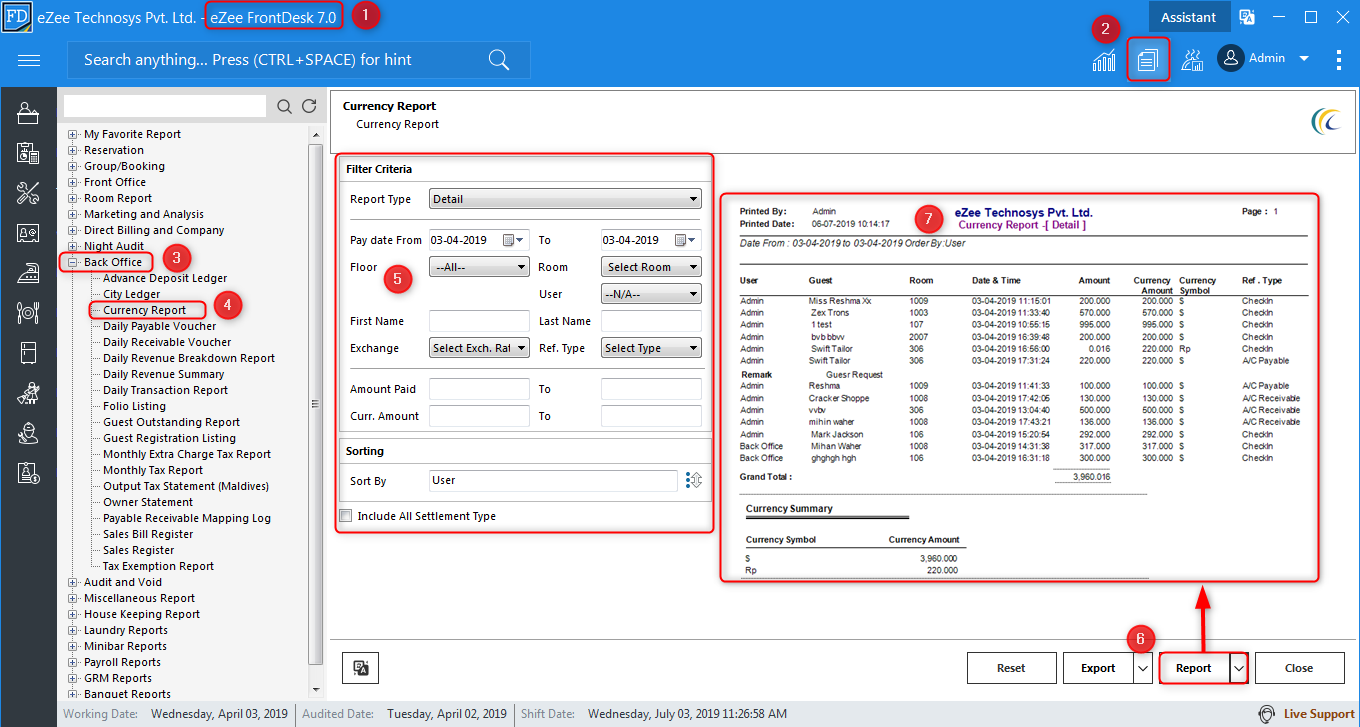Open the Report Type dropdown
The height and width of the screenshot is (727, 1360).
click(565, 199)
